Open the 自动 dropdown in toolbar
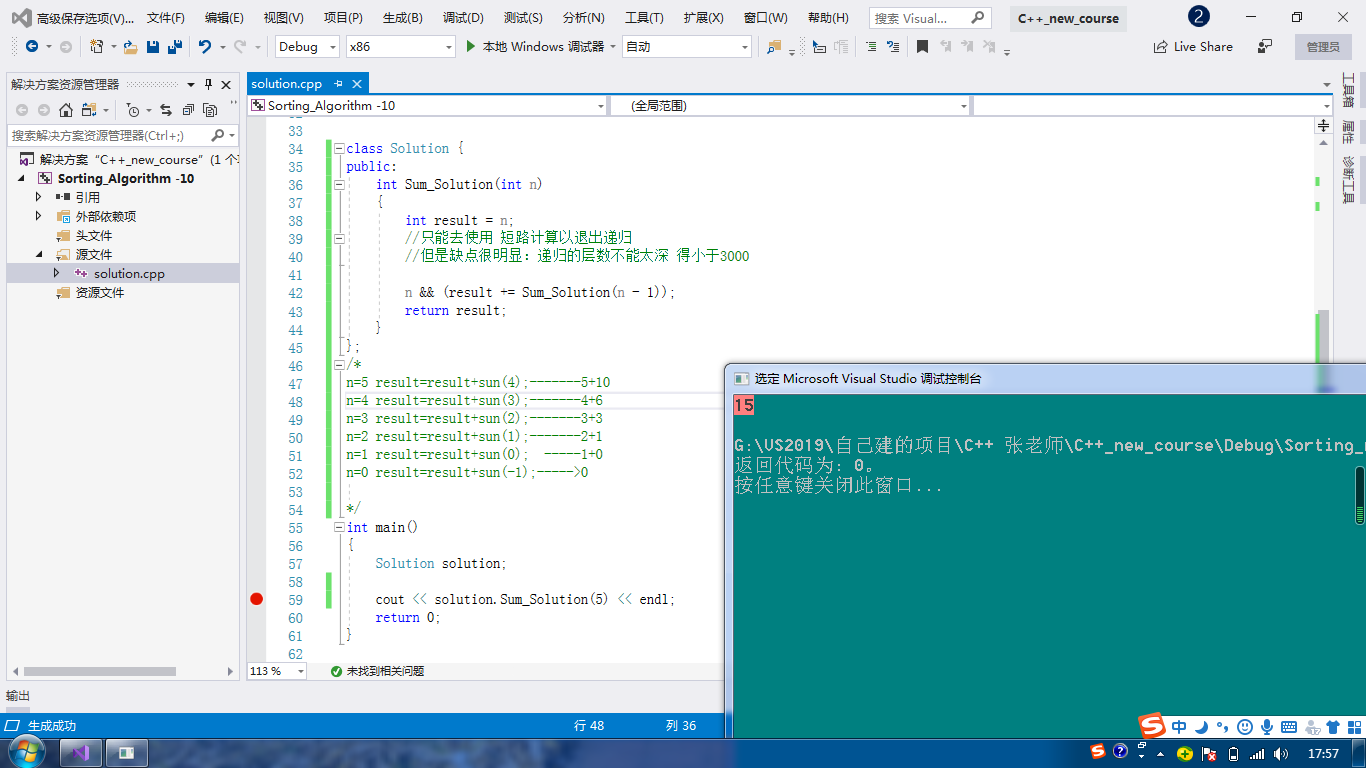 pos(687,47)
